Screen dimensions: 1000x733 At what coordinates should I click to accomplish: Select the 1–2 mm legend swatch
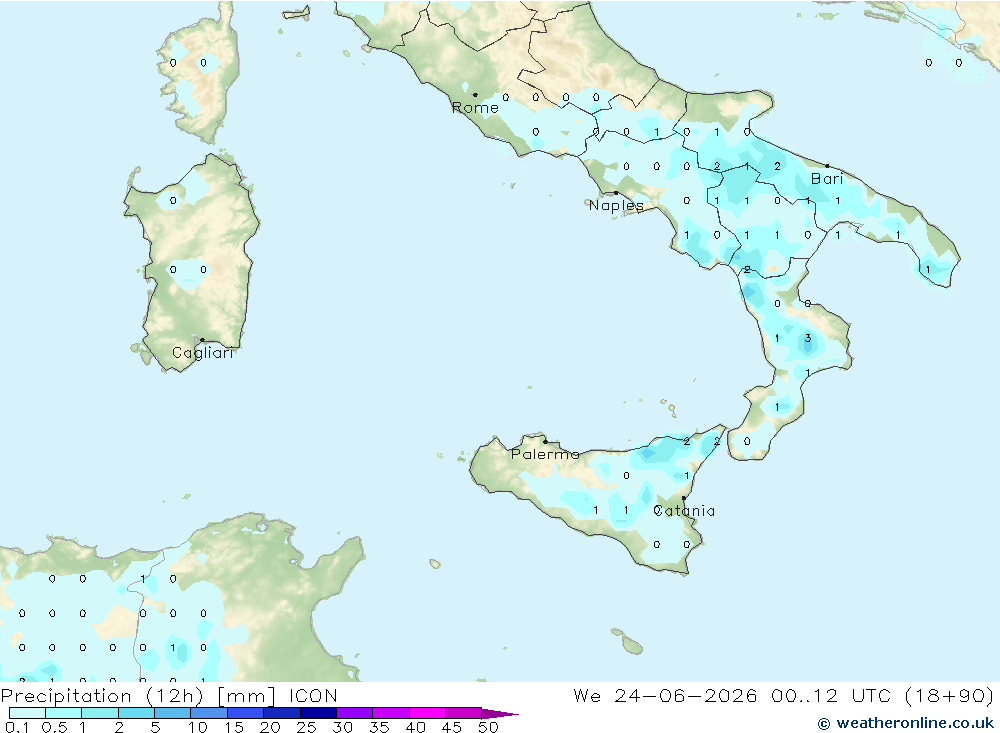point(100,713)
